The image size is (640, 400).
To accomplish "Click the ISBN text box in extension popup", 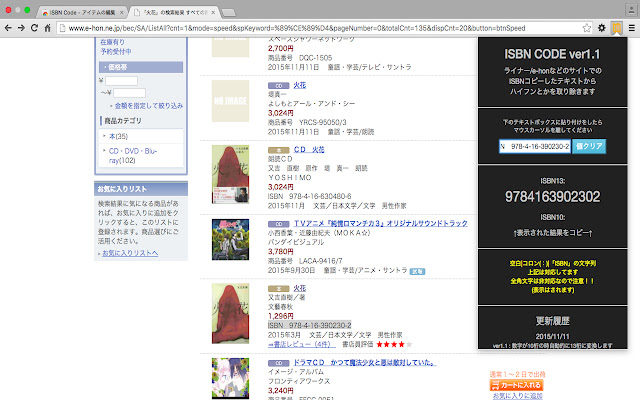I will click(x=535, y=146).
